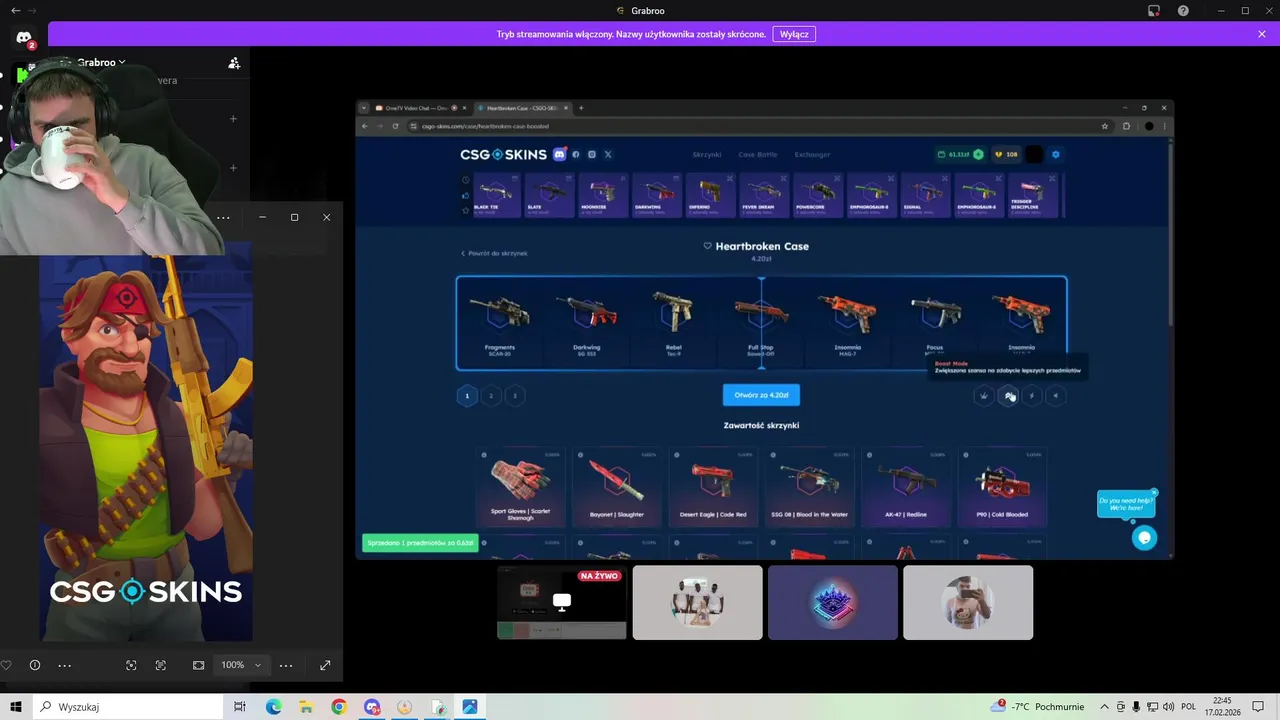The image size is (1280, 720).
Task: Toggle the crown mode icon beside Boost
Action: click(984, 396)
